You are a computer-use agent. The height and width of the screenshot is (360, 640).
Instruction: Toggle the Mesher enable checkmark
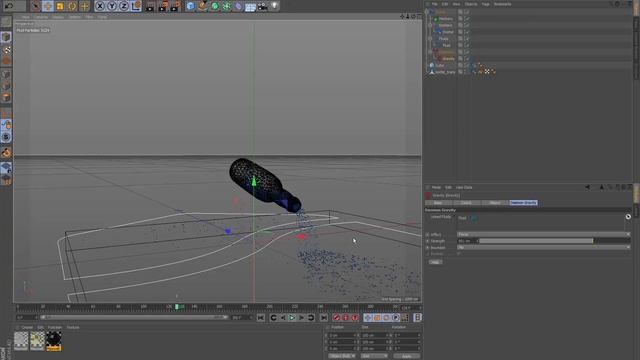pyautogui.click(x=467, y=18)
